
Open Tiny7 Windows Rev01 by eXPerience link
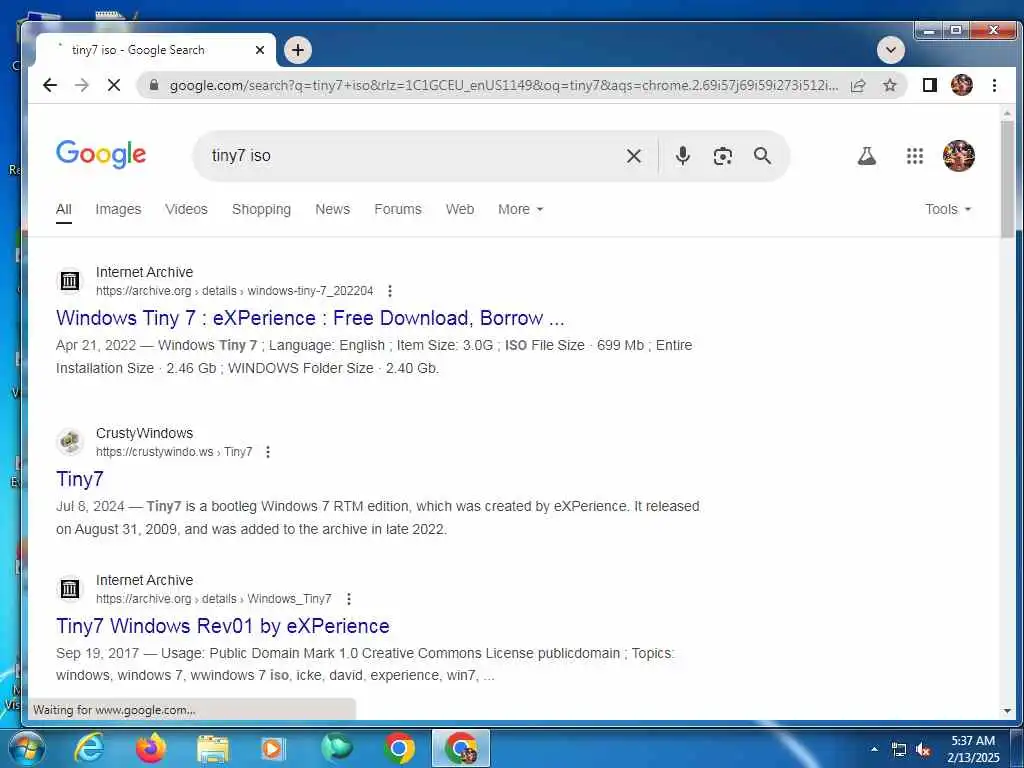[223, 626]
